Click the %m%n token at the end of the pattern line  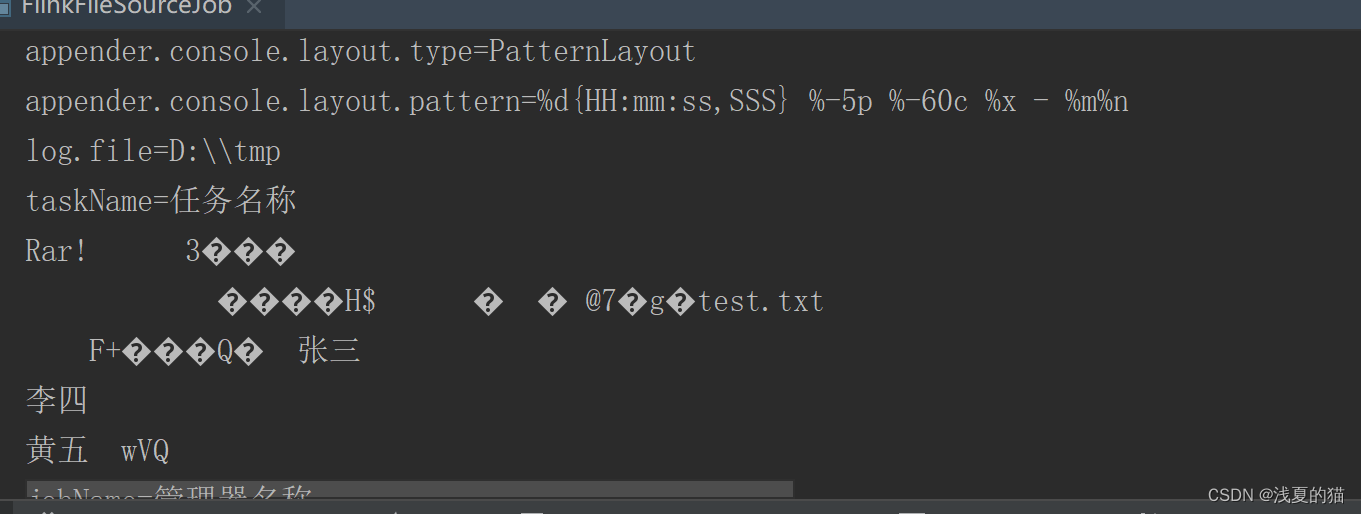[x=1097, y=102]
